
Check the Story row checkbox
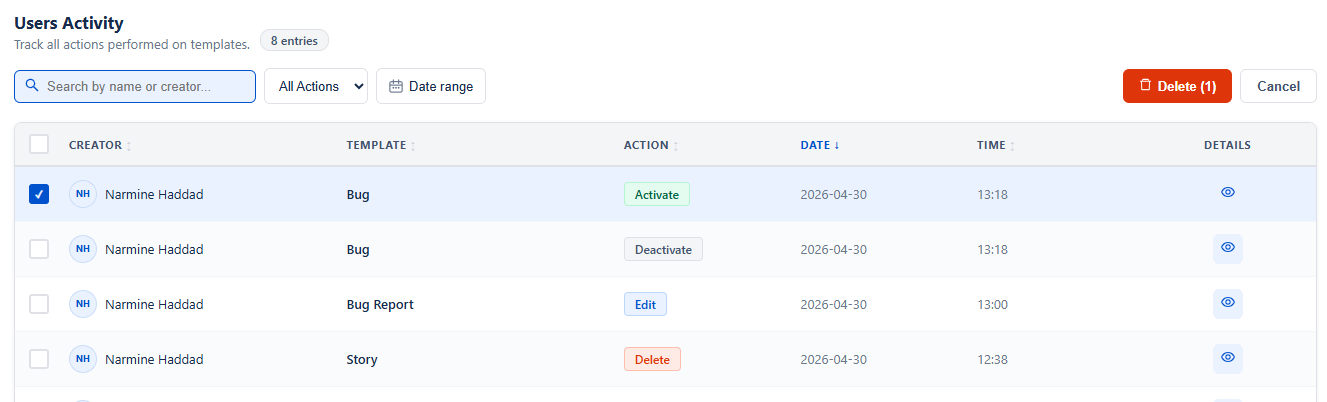pos(39,359)
